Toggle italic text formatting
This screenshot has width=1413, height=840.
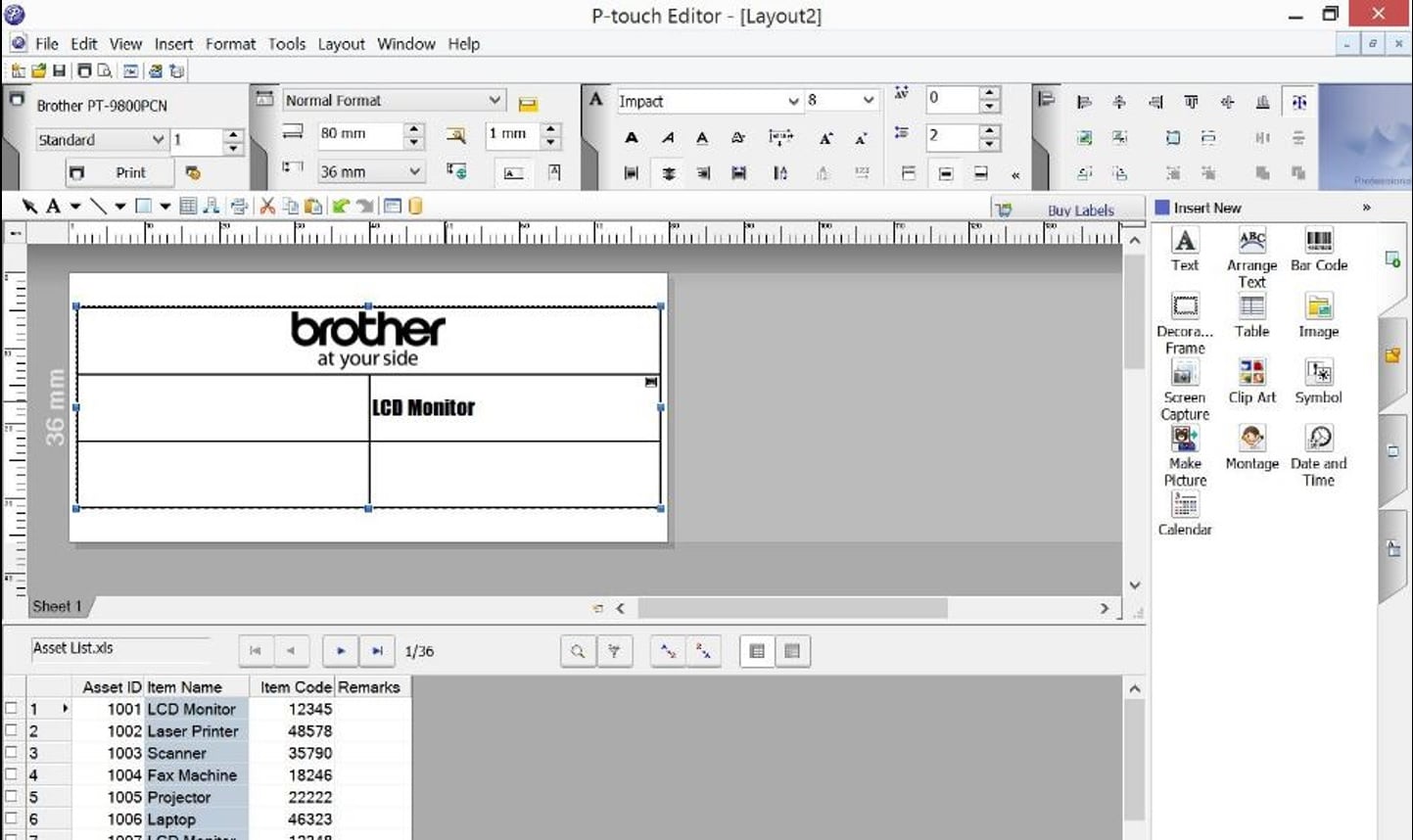coord(667,138)
